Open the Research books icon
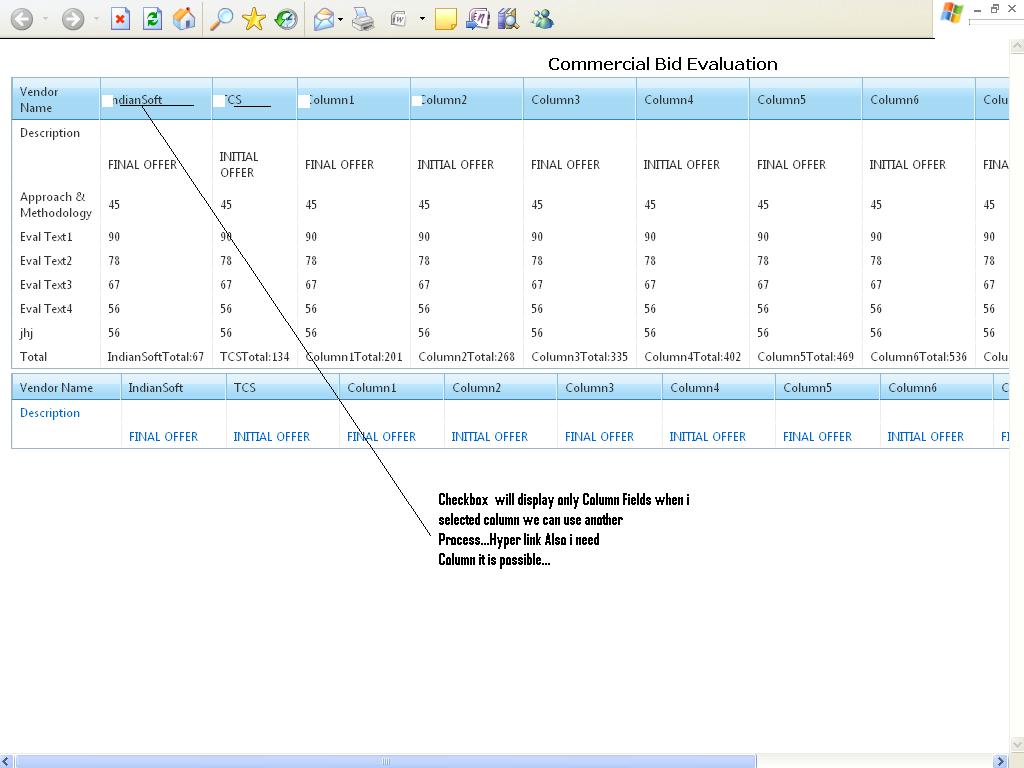This screenshot has height=768, width=1024. (508, 19)
